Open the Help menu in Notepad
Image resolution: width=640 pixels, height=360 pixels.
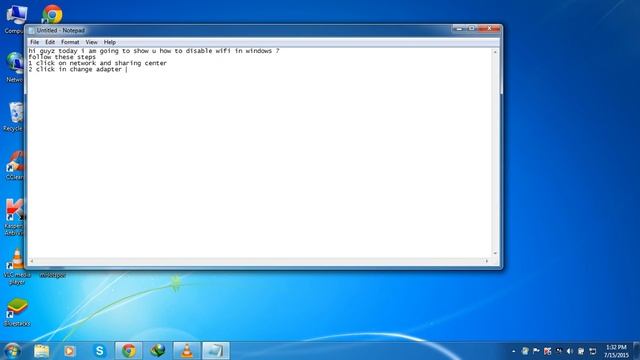pos(109,42)
